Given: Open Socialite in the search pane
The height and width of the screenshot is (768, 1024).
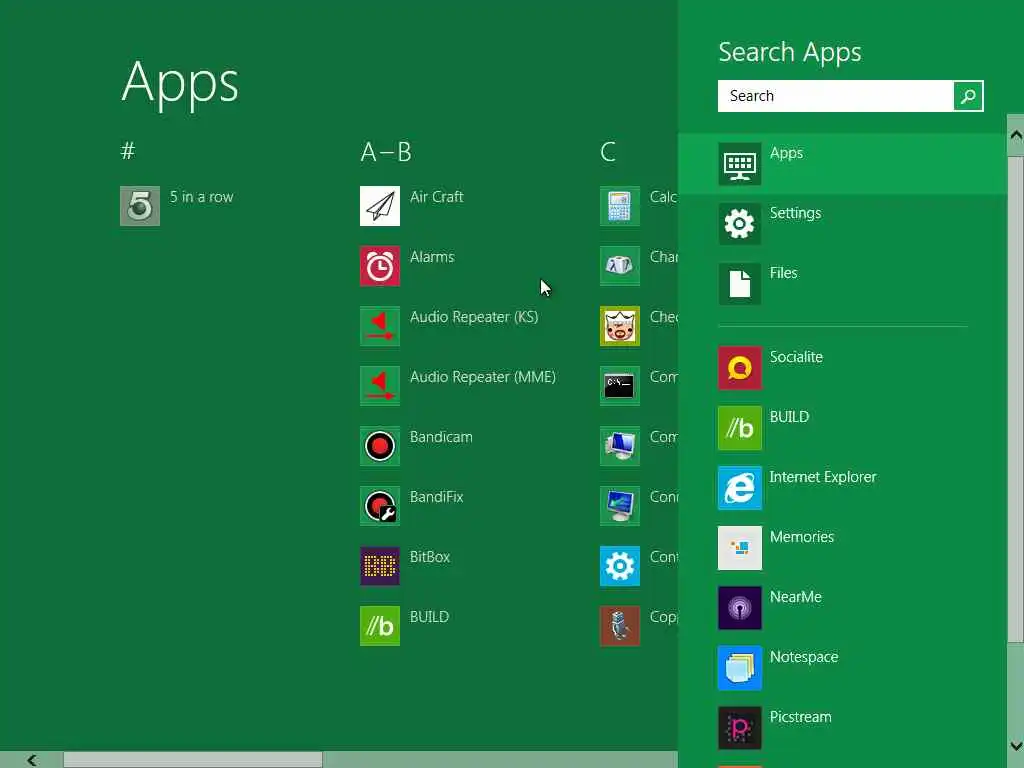Looking at the screenshot, I should pyautogui.click(x=739, y=368).
